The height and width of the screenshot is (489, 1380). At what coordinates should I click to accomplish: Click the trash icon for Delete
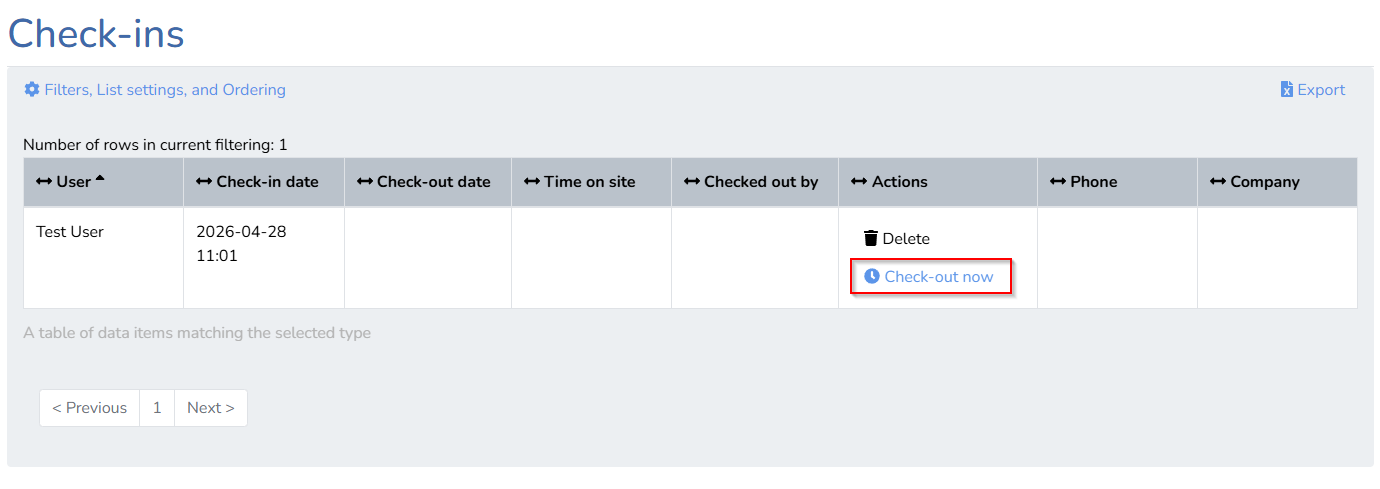coord(871,238)
